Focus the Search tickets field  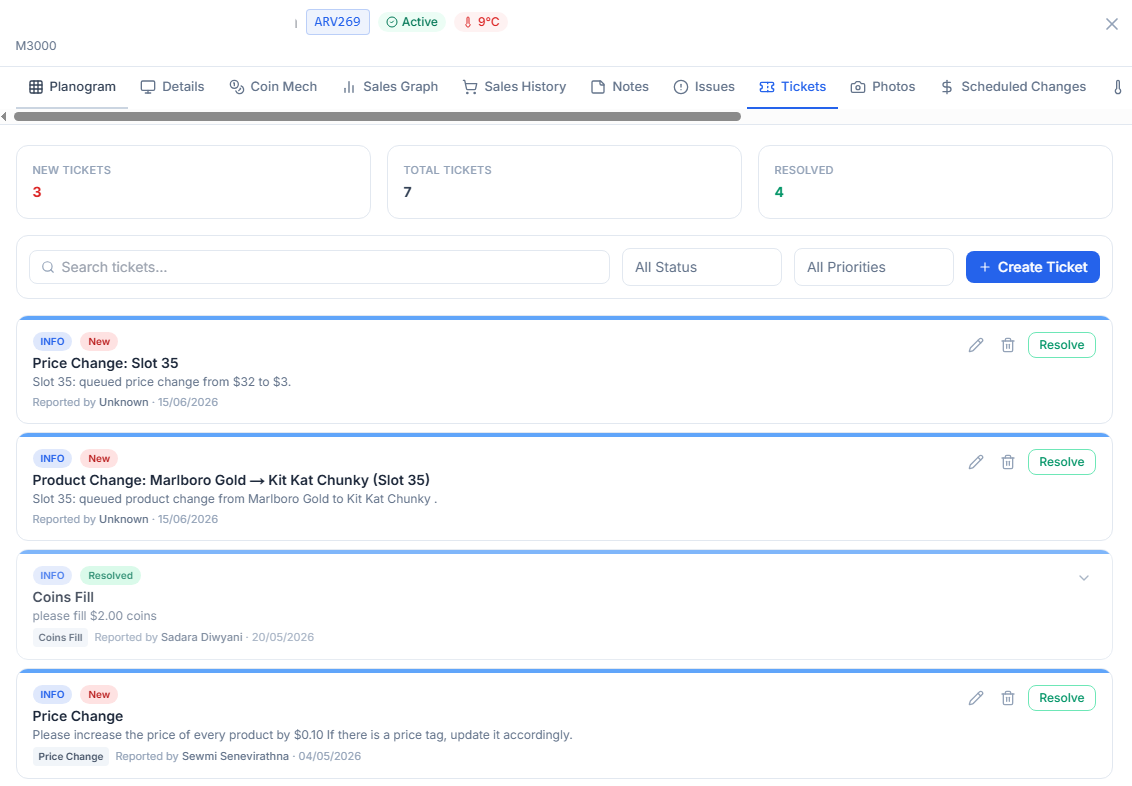[x=319, y=267]
